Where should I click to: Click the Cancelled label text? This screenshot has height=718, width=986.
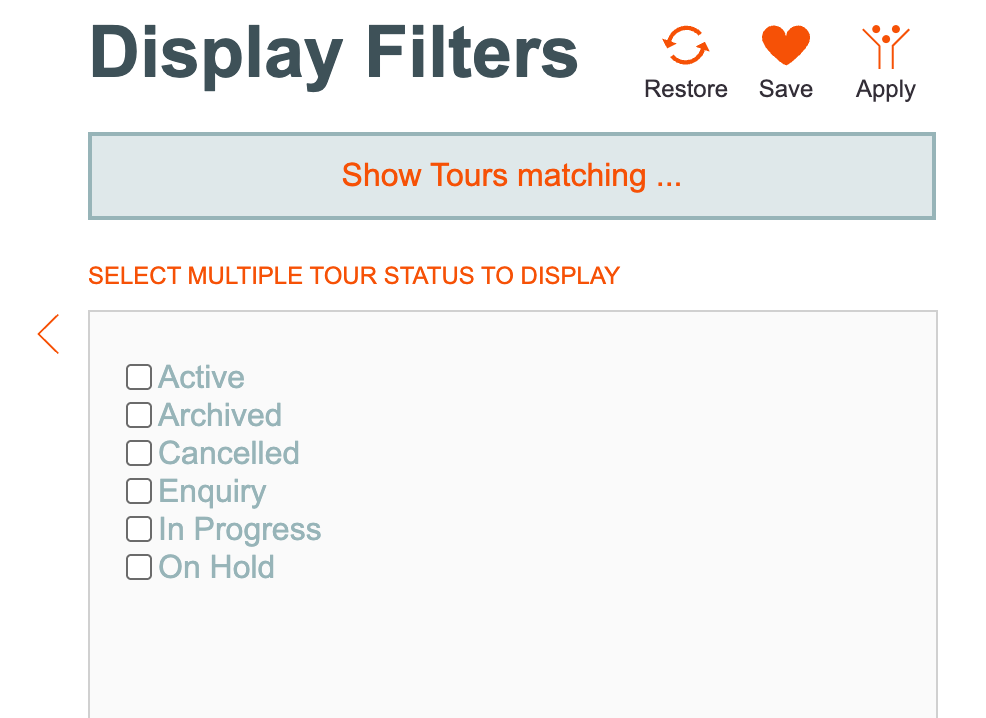(x=229, y=453)
